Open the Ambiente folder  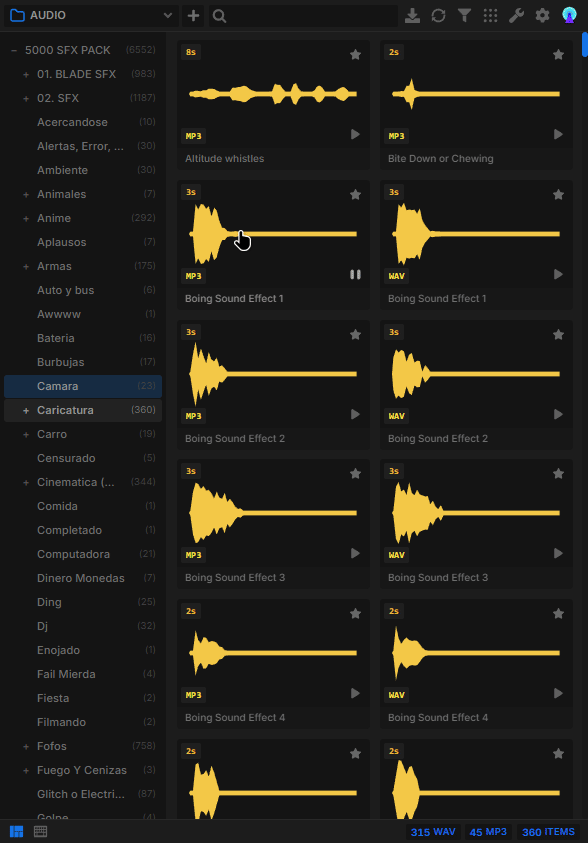pos(83,170)
